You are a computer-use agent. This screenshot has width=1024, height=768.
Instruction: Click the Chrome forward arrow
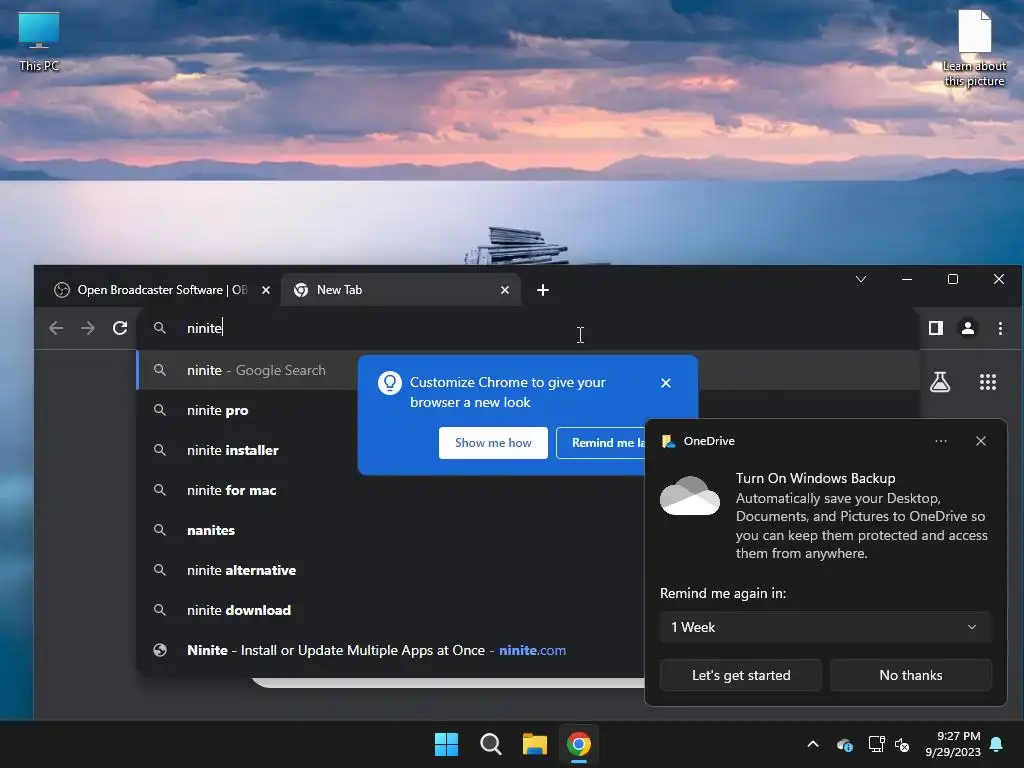tap(88, 328)
